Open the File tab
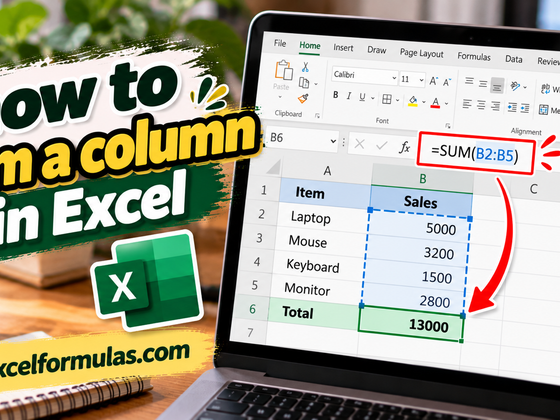This screenshot has width=560, height=420. coord(280,43)
